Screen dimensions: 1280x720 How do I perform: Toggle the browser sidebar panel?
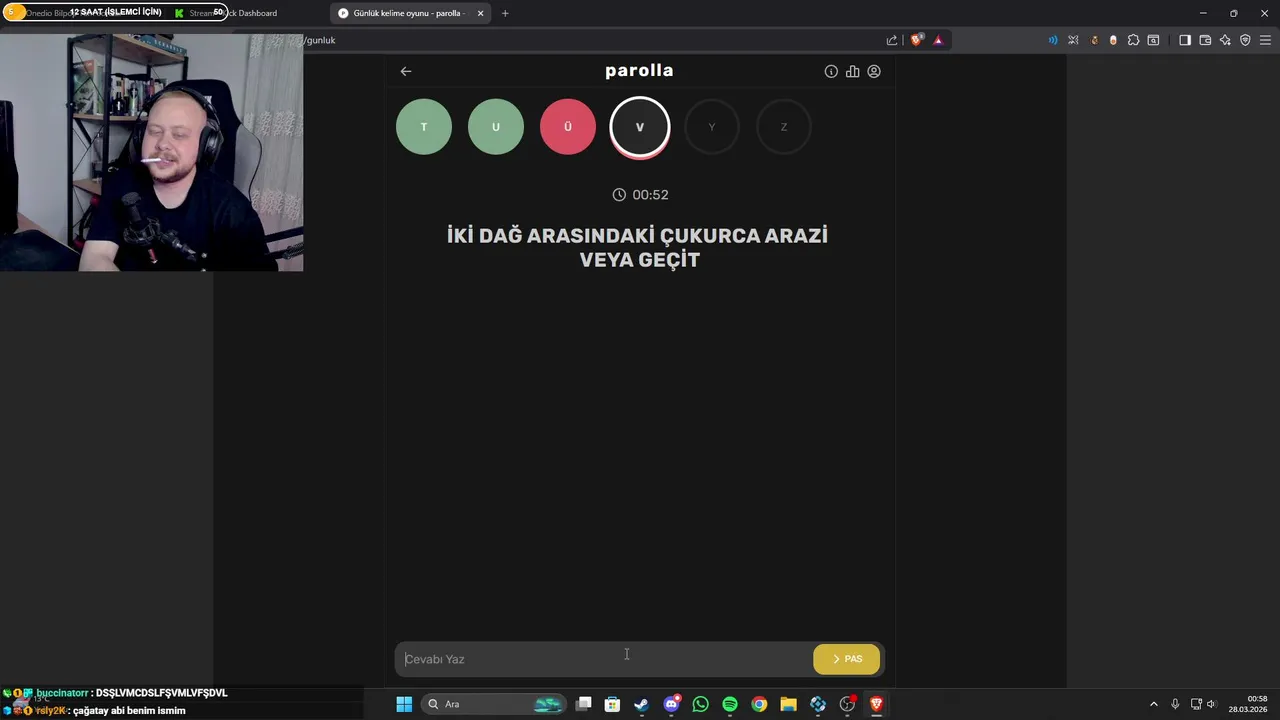pyautogui.click(x=1185, y=40)
